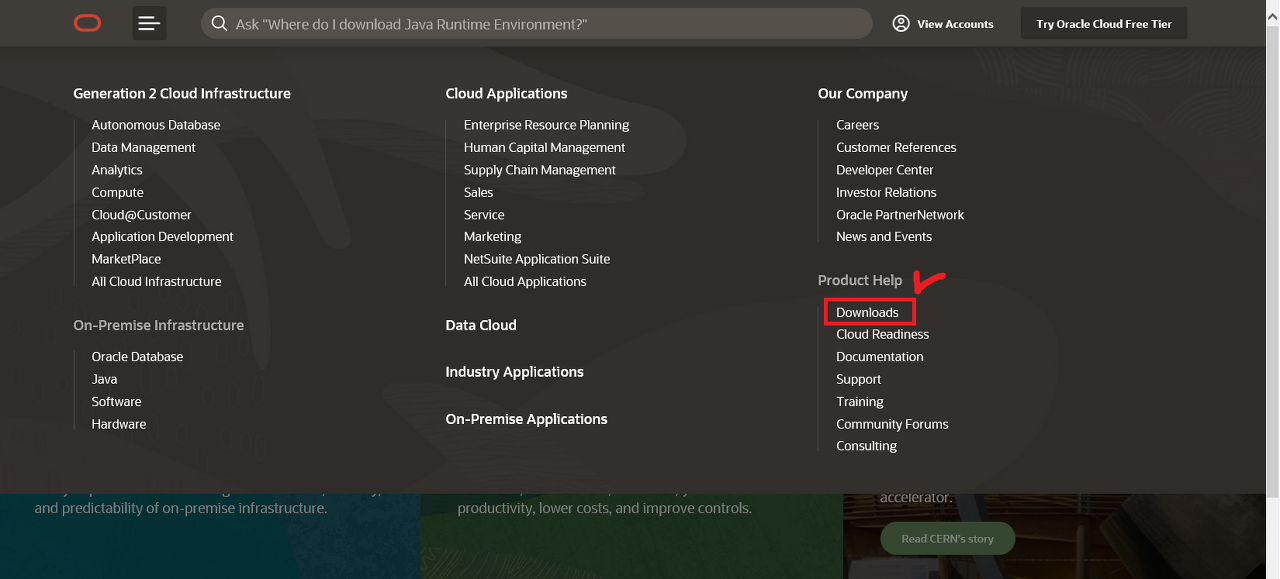Click Cloud Applications heading
1280x579 pixels.
coord(507,93)
